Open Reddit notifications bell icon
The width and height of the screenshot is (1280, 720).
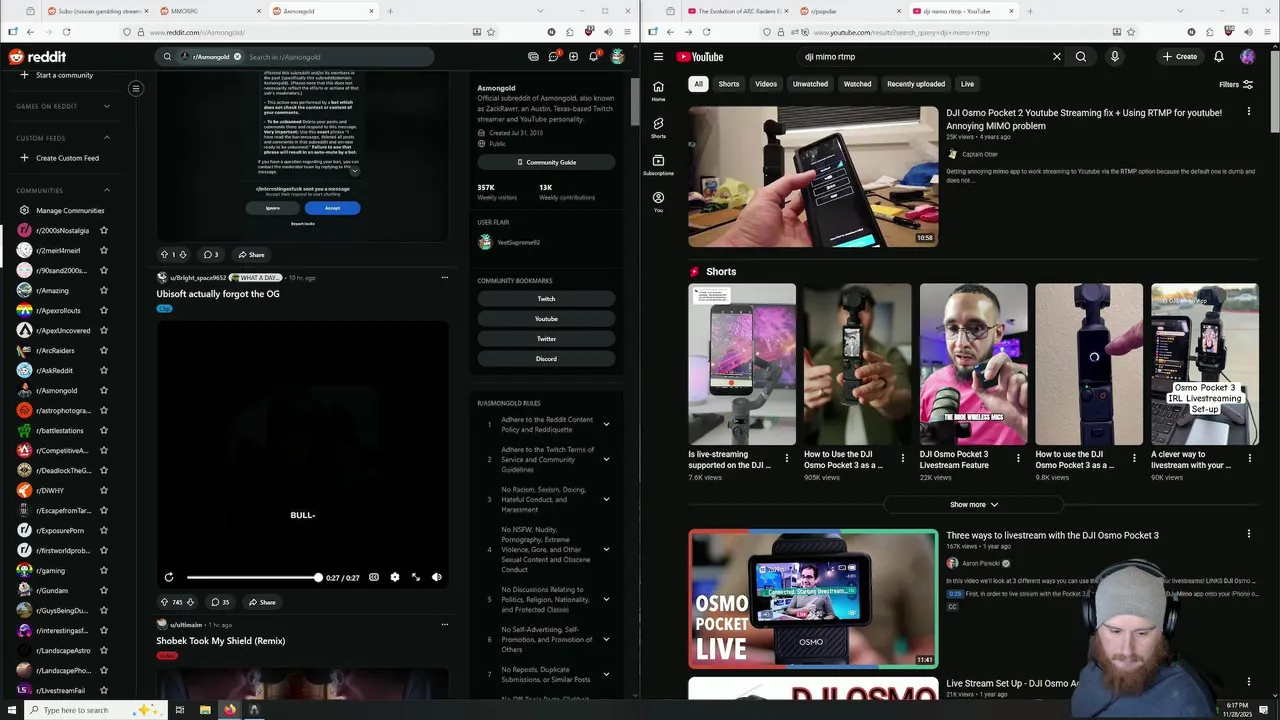point(593,57)
